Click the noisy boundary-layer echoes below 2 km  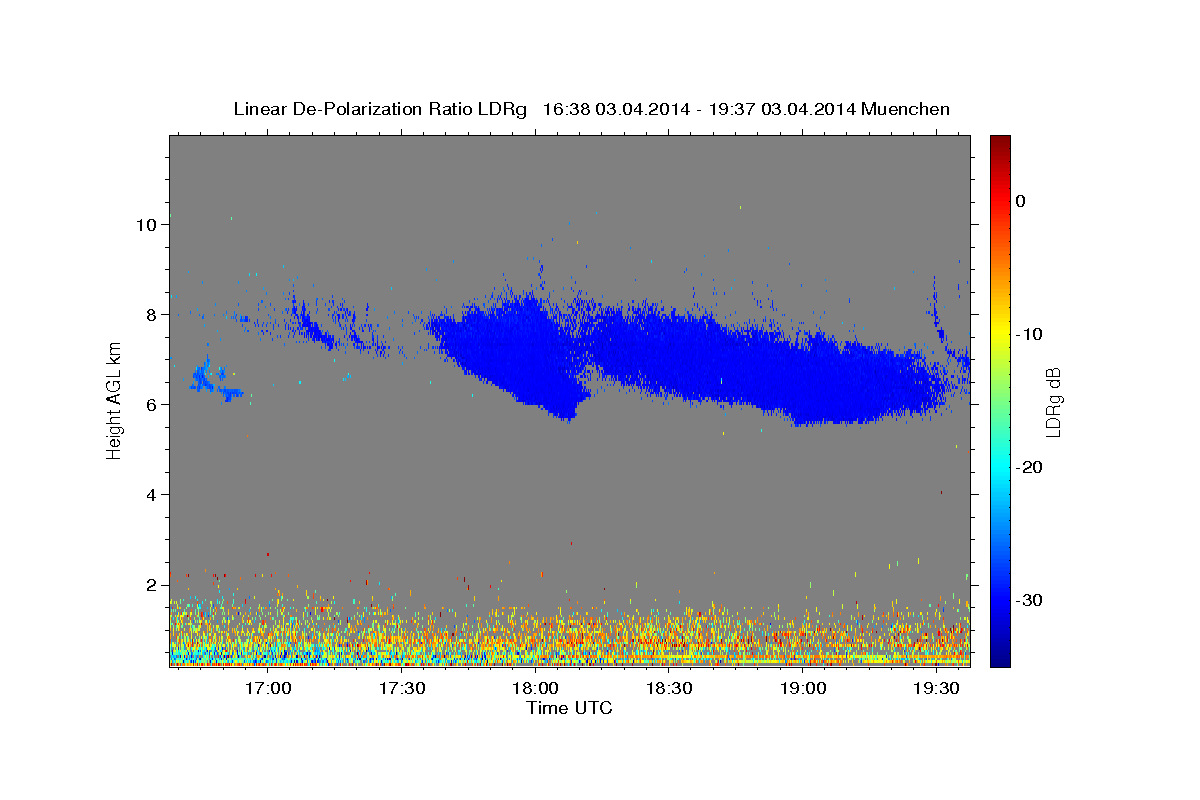pos(569,628)
